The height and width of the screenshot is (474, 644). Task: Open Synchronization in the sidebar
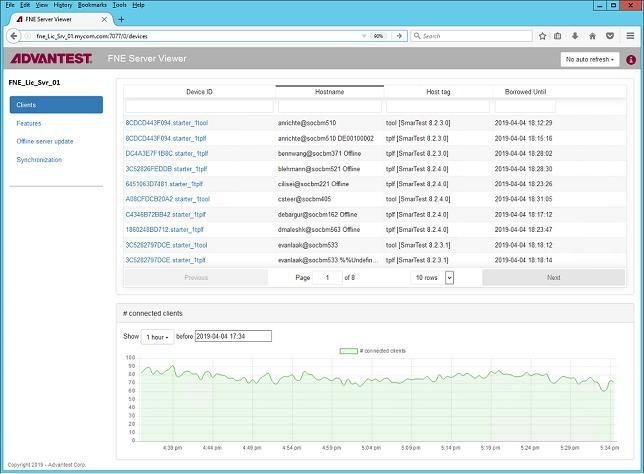pyautogui.click(x=39, y=159)
